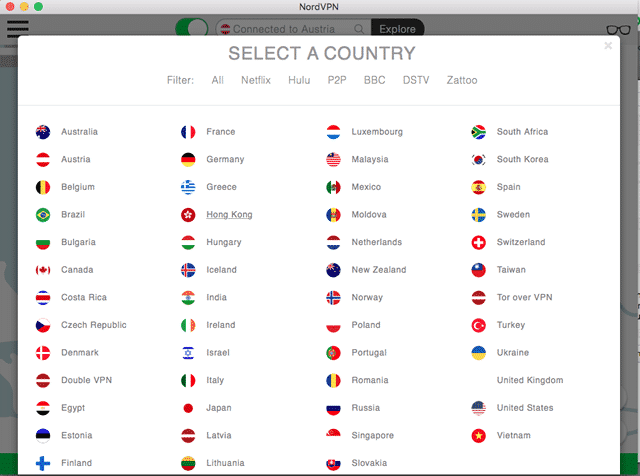640x476 pixels.
Task: Click the Finland flag icon
Action: (x=43, y=463)
